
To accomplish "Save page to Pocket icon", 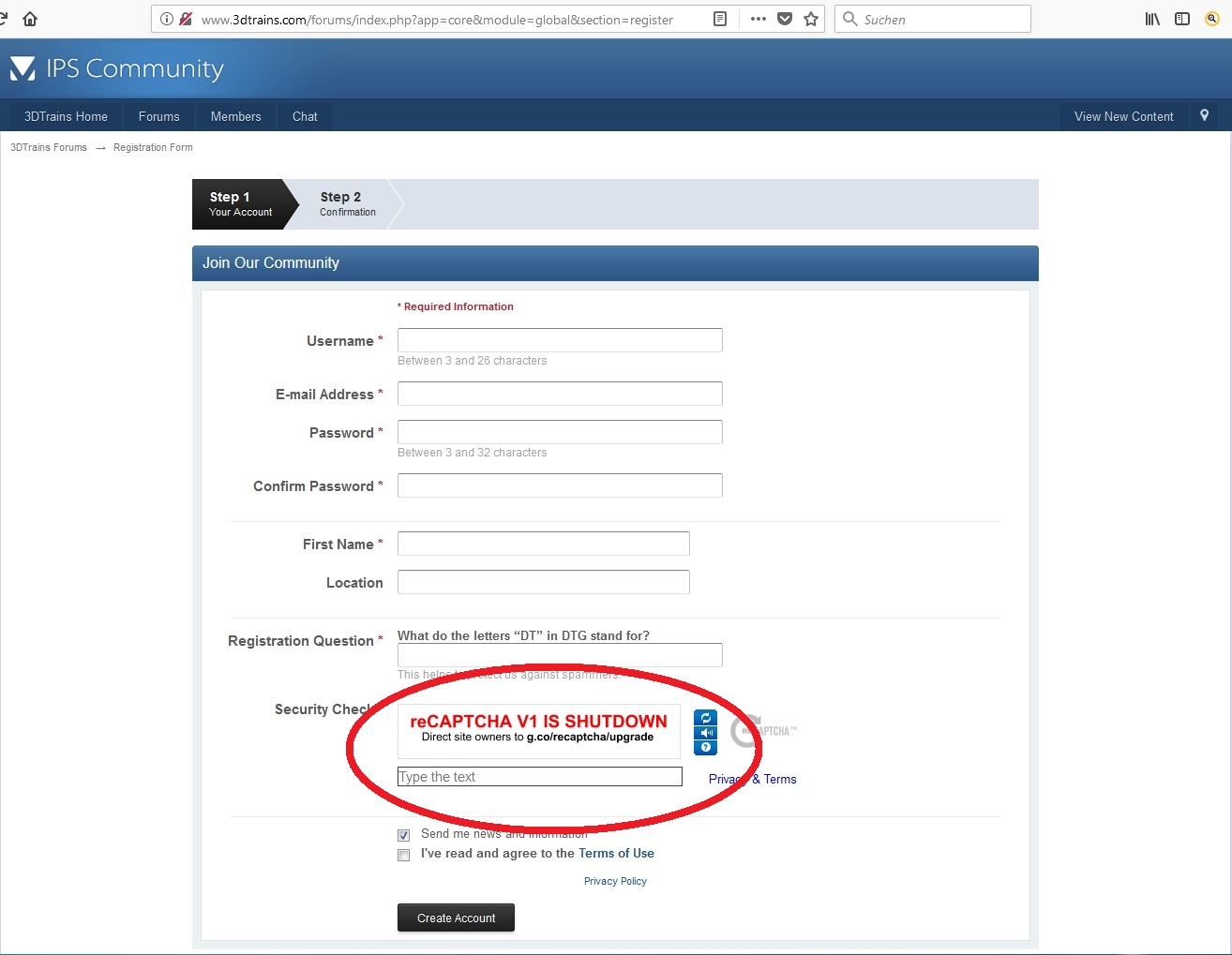I will coord(785,19).
